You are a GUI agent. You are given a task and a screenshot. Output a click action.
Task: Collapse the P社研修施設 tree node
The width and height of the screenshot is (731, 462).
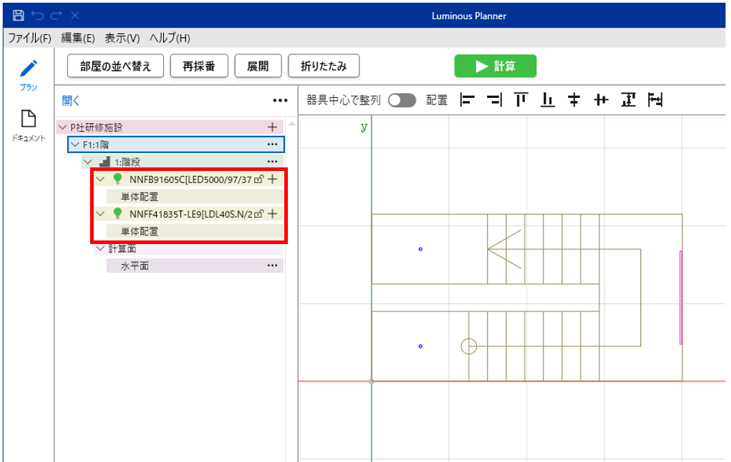[x=63, y=128]
